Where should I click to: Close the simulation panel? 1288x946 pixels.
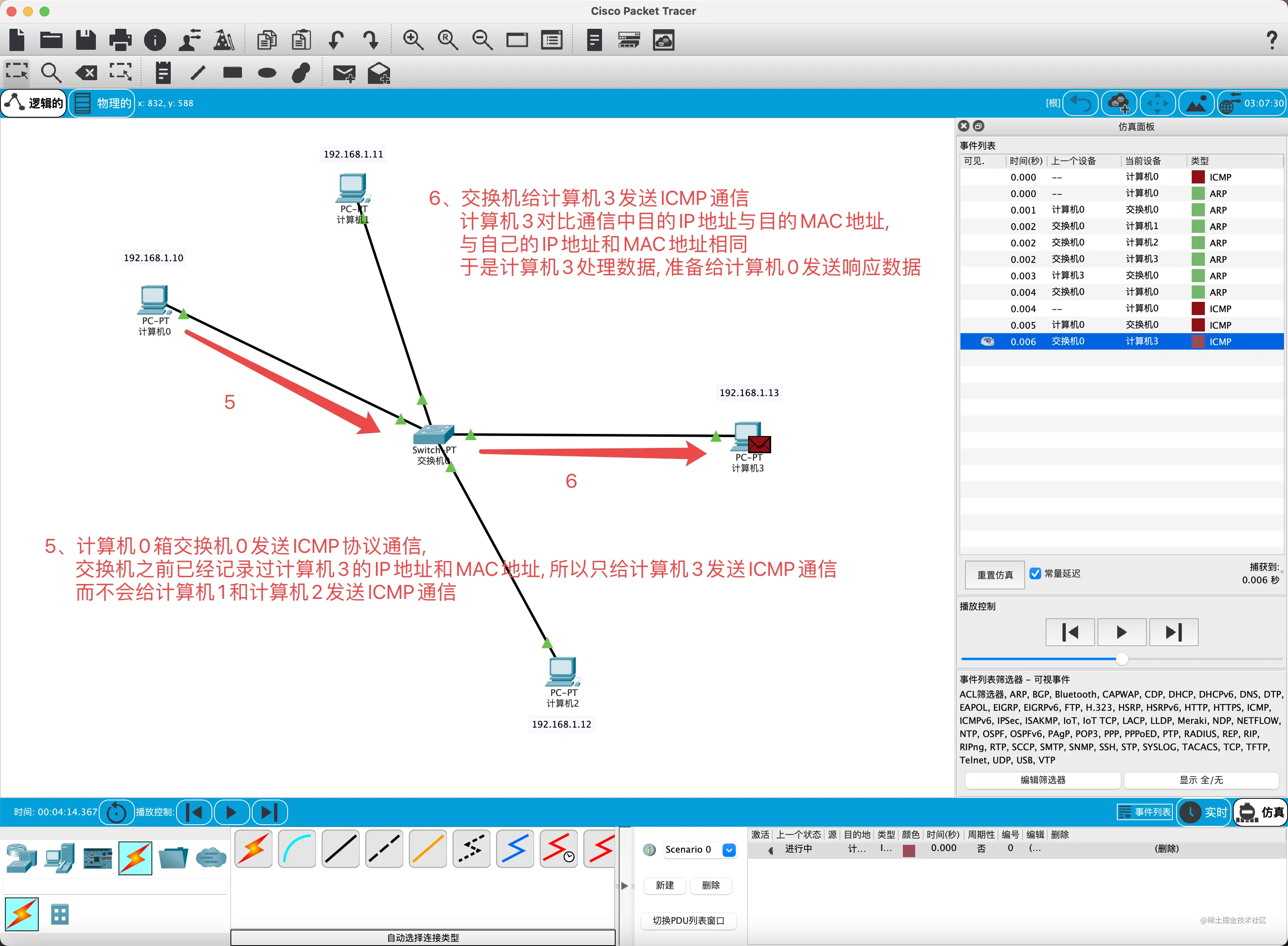(x=964, y=125)
